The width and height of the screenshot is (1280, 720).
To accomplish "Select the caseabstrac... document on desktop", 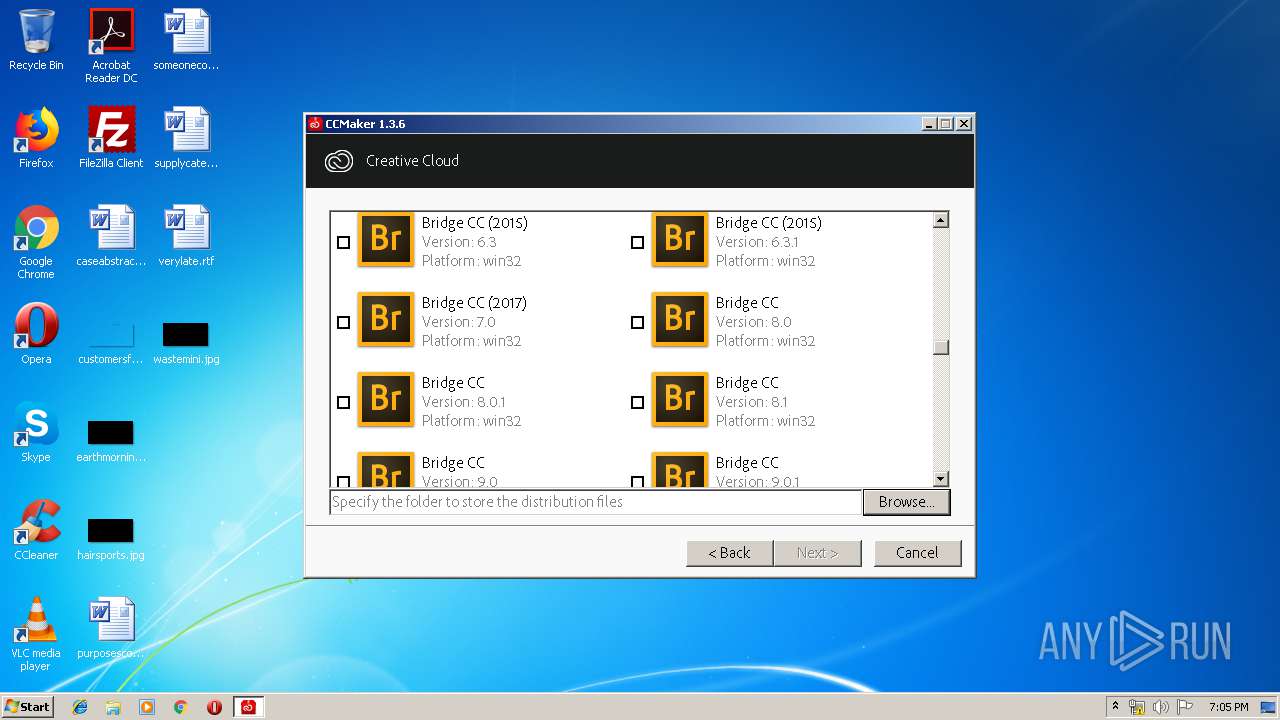I will click(x=111, y=236).
